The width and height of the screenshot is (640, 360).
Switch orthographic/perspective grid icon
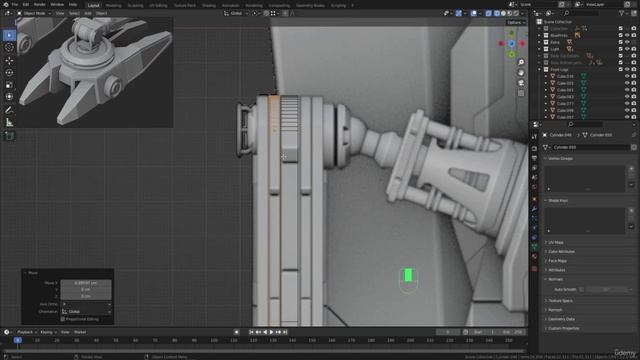coord(521,93)
